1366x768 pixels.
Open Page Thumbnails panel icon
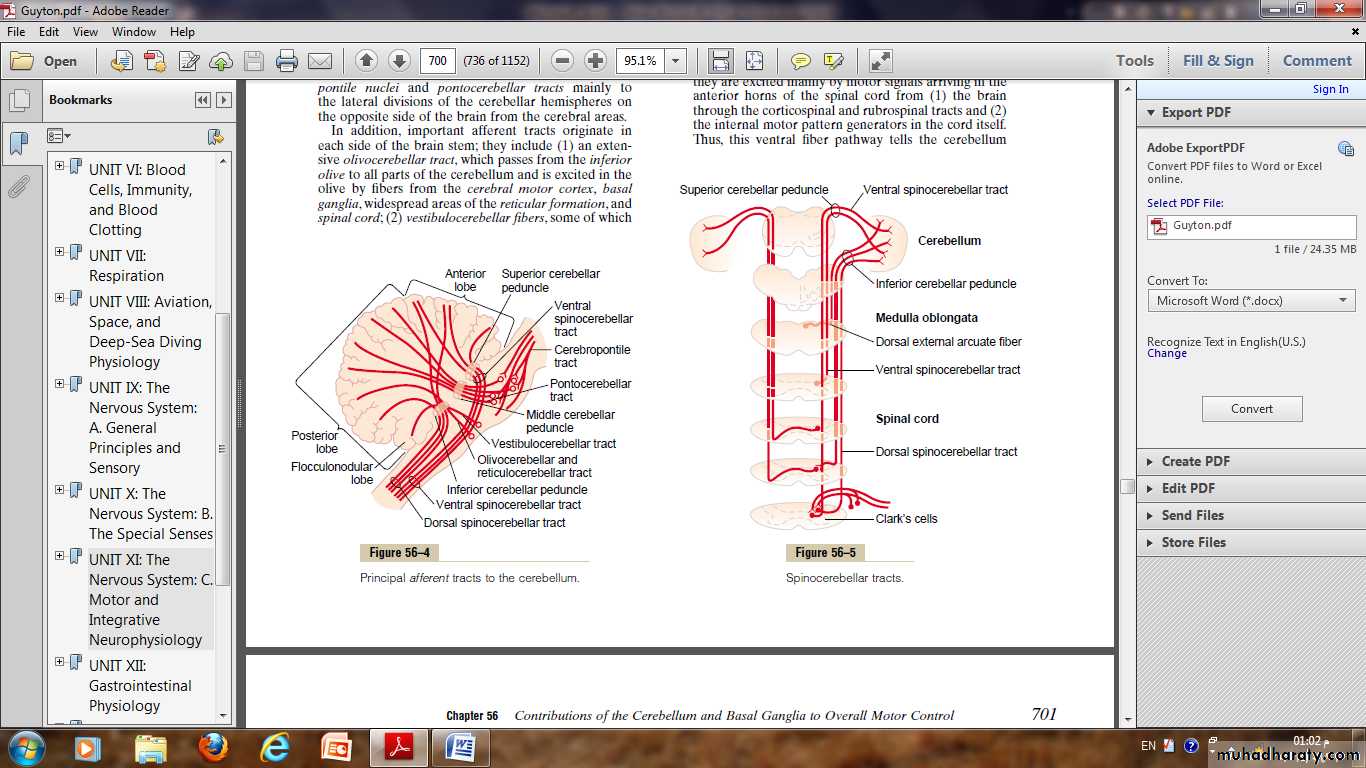click(18, 101)
